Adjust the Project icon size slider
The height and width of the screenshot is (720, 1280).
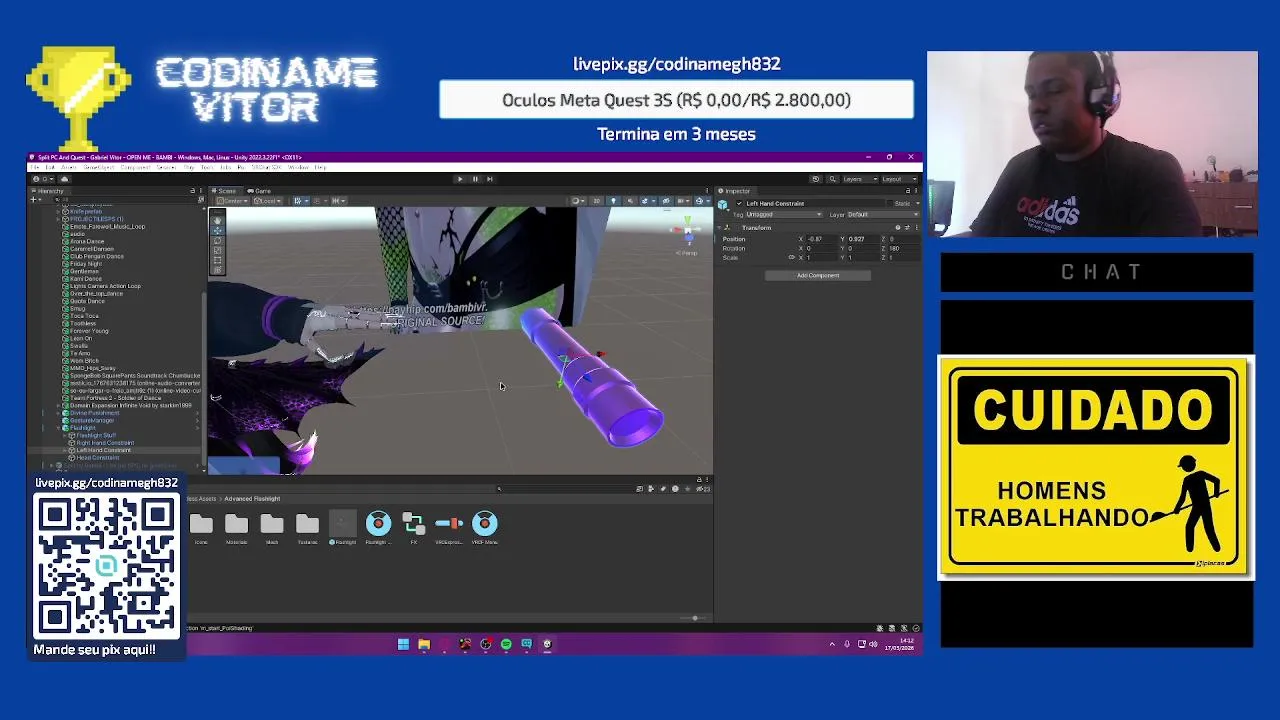pos(693,618)
